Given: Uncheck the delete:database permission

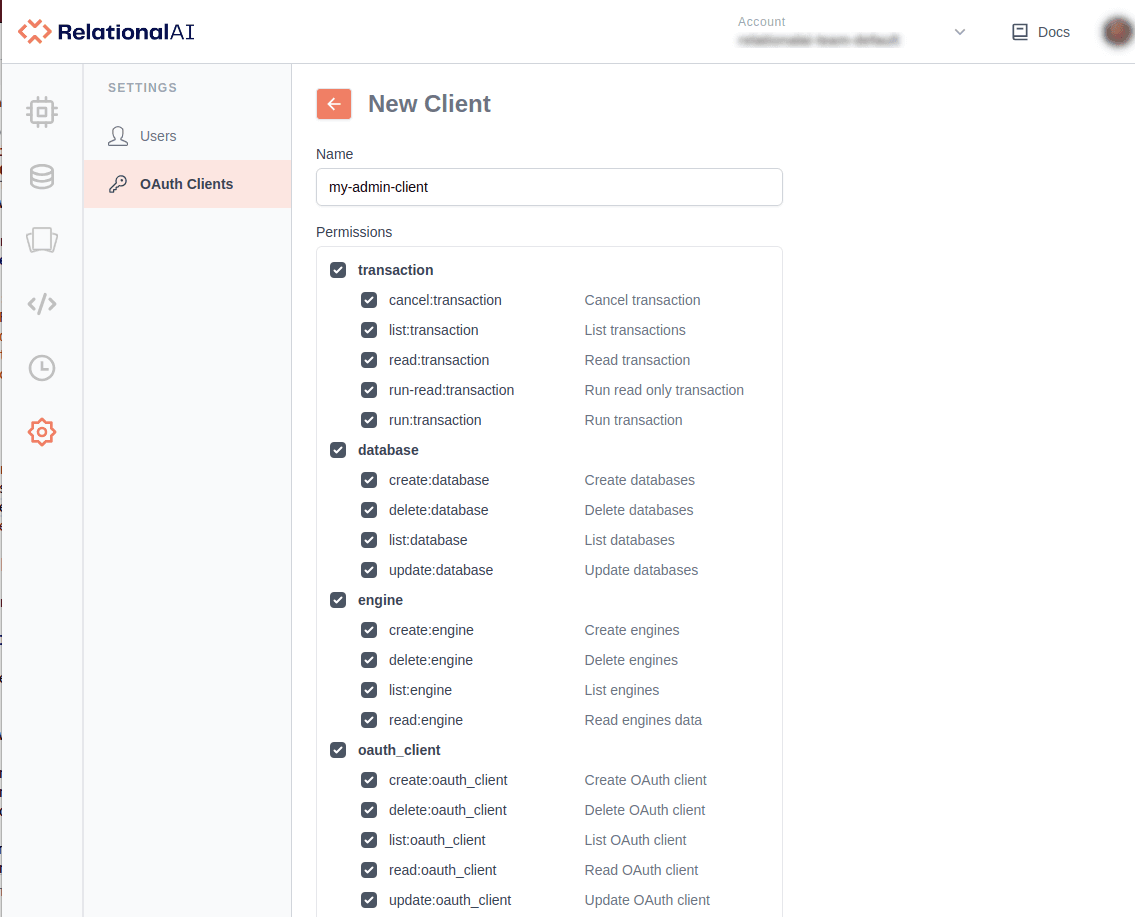Looking at the screenshot, I should (369, 510).
